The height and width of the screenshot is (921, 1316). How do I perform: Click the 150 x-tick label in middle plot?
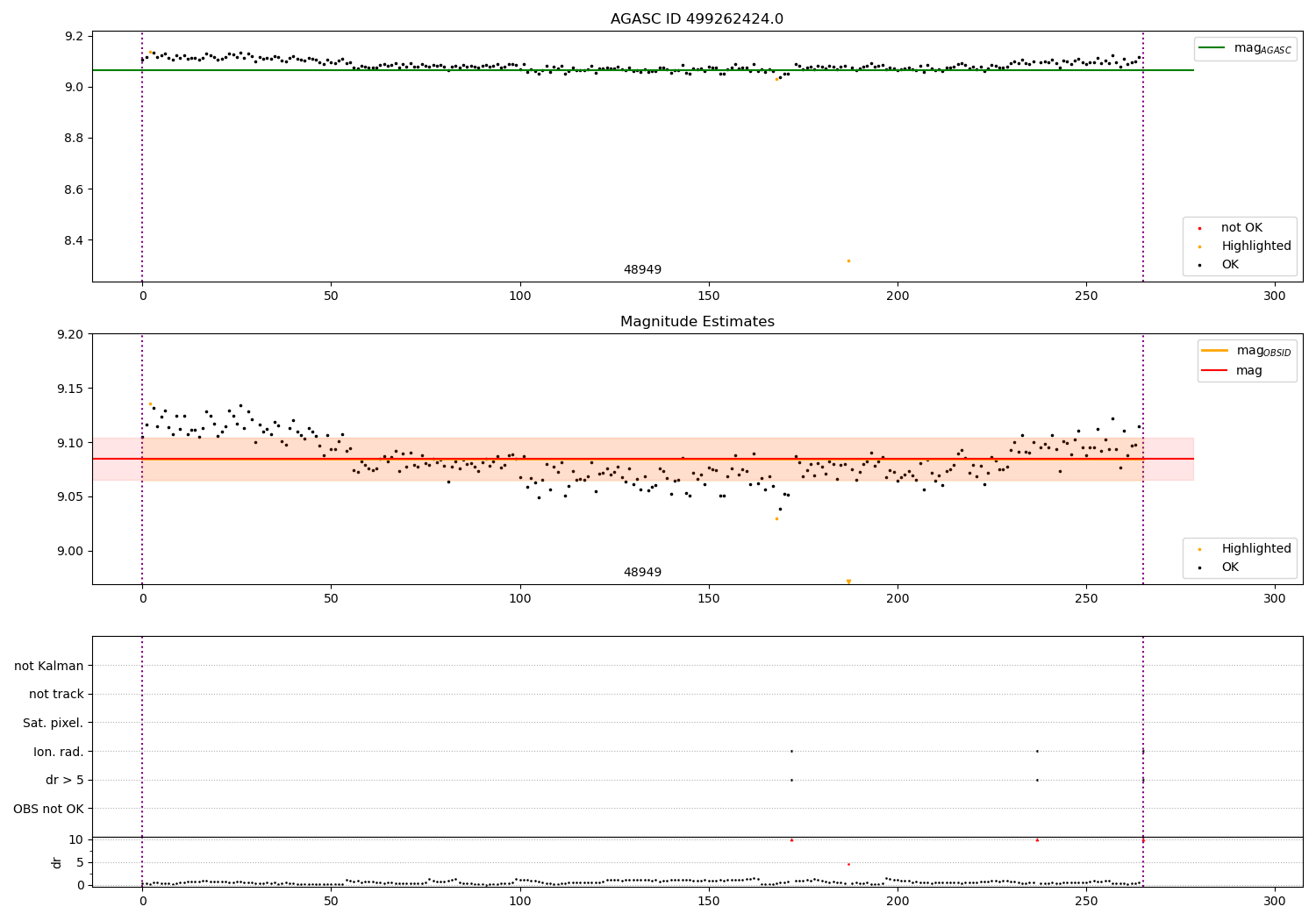point(708,598)
